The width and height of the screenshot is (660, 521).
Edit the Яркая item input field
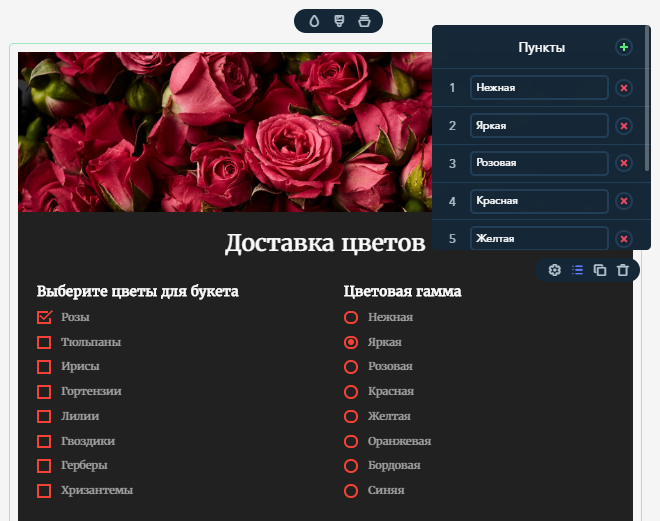[x=539, y=125]
